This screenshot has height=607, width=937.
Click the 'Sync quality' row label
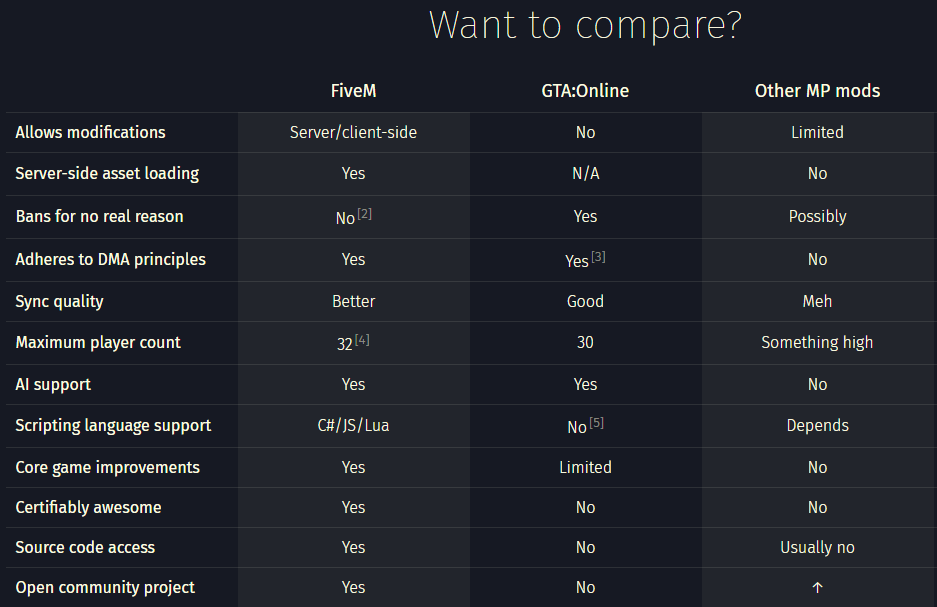pos(59,301)
